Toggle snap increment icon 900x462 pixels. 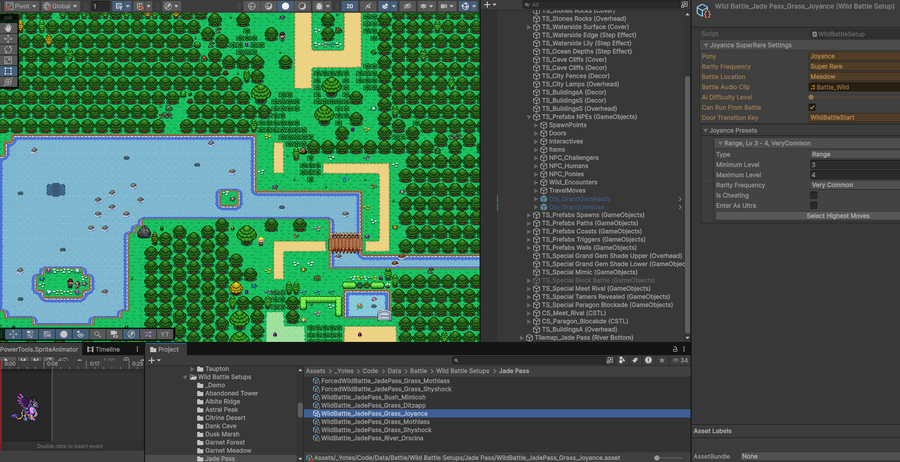tap(140, 6)
